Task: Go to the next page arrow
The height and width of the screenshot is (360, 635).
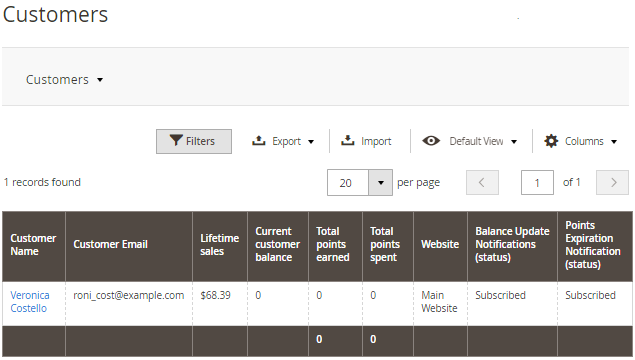Action: pyautogui.click(x=612, y=183)
